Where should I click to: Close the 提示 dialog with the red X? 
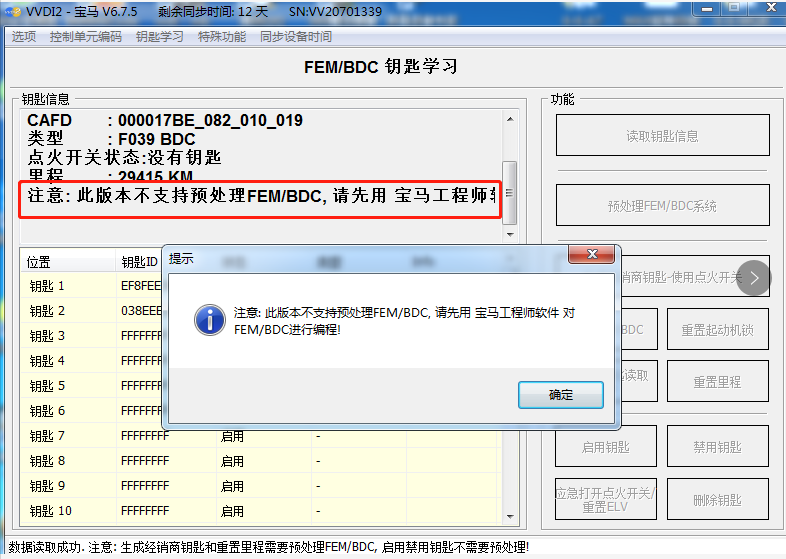pos(592,254)
